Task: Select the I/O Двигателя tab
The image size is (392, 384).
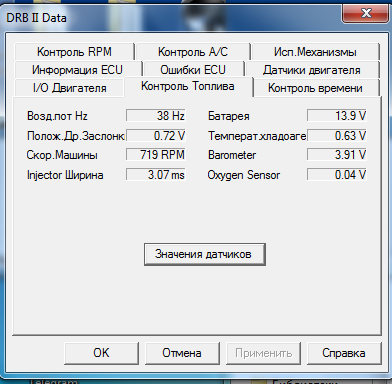Action: [x=69, y=88]
